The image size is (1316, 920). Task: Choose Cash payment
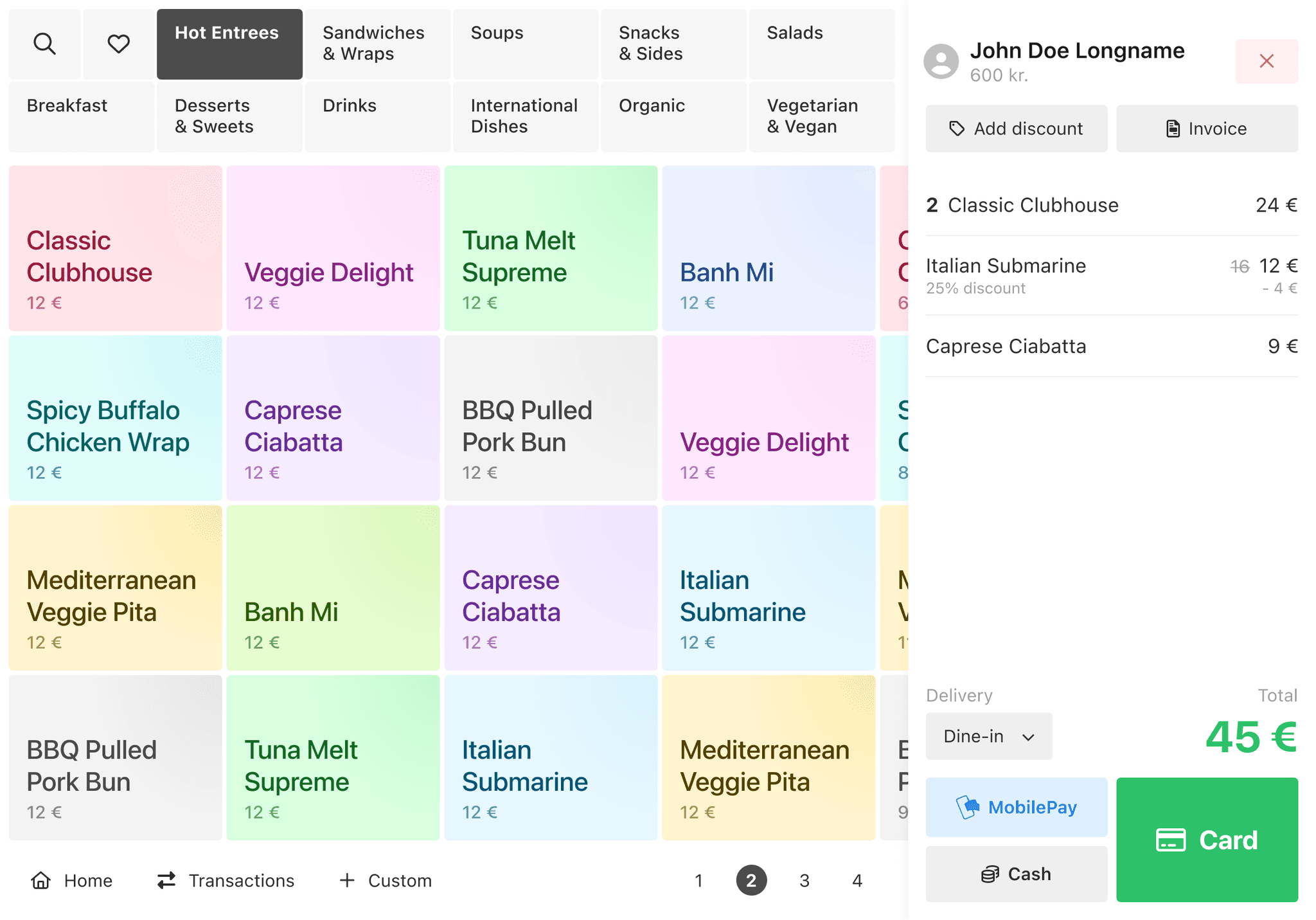[1016, 874]
